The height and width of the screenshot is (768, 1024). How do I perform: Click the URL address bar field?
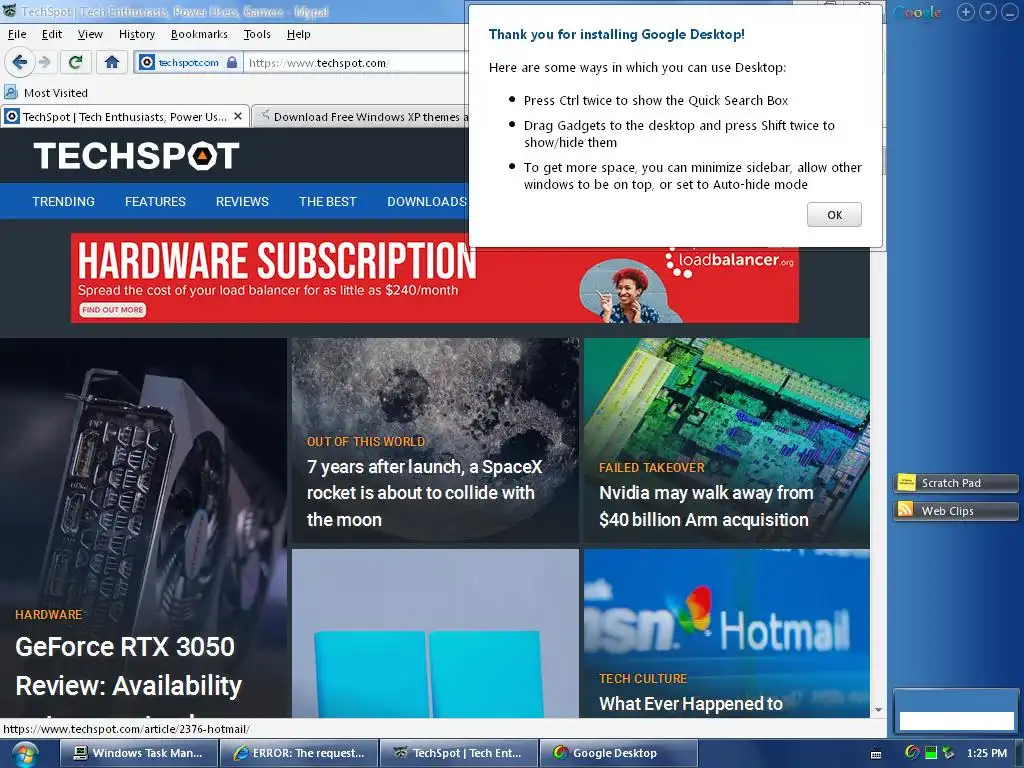(x=356, y=63)
